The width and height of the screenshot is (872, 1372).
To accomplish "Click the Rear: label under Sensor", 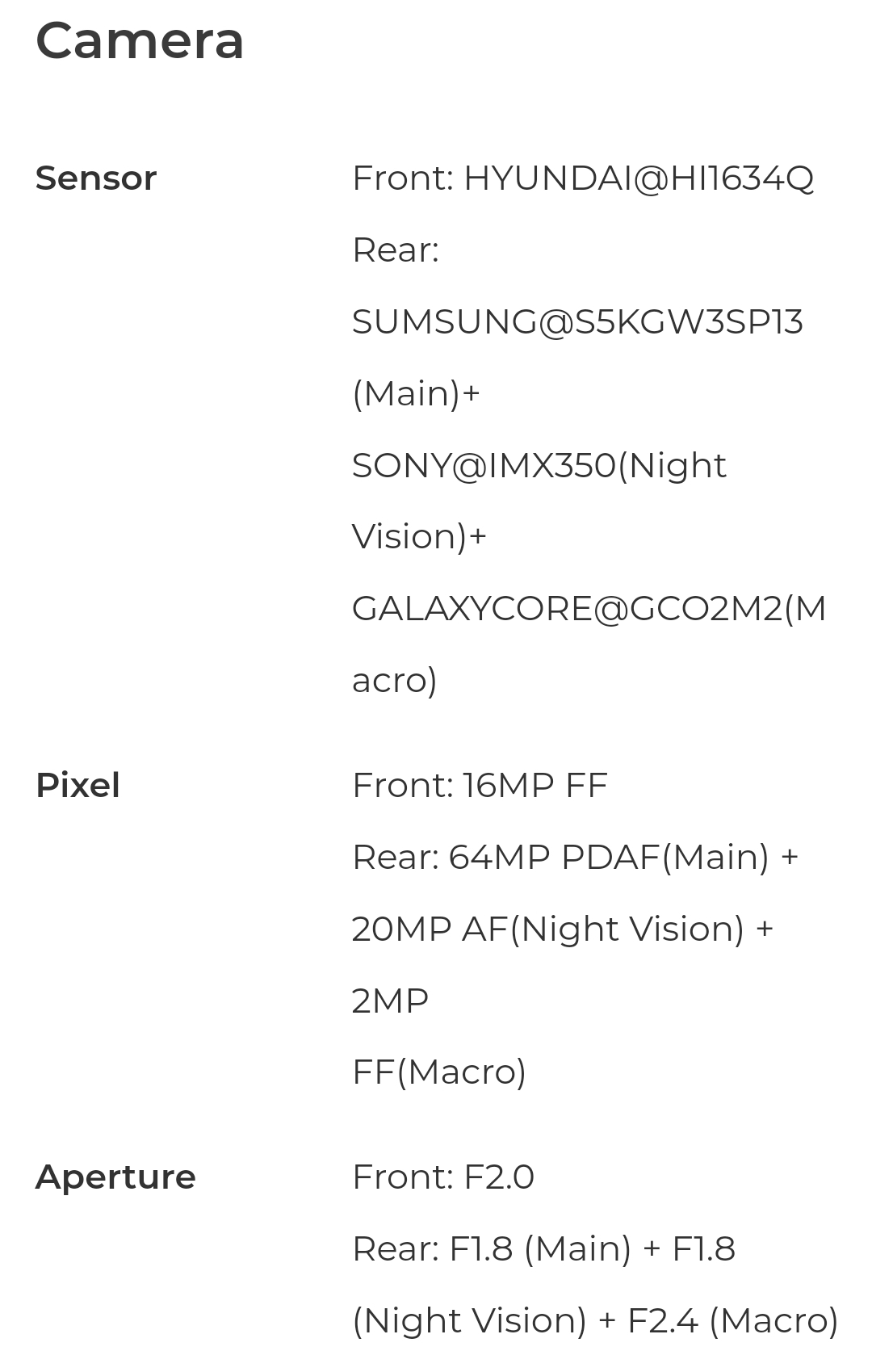I will [396, 250].
